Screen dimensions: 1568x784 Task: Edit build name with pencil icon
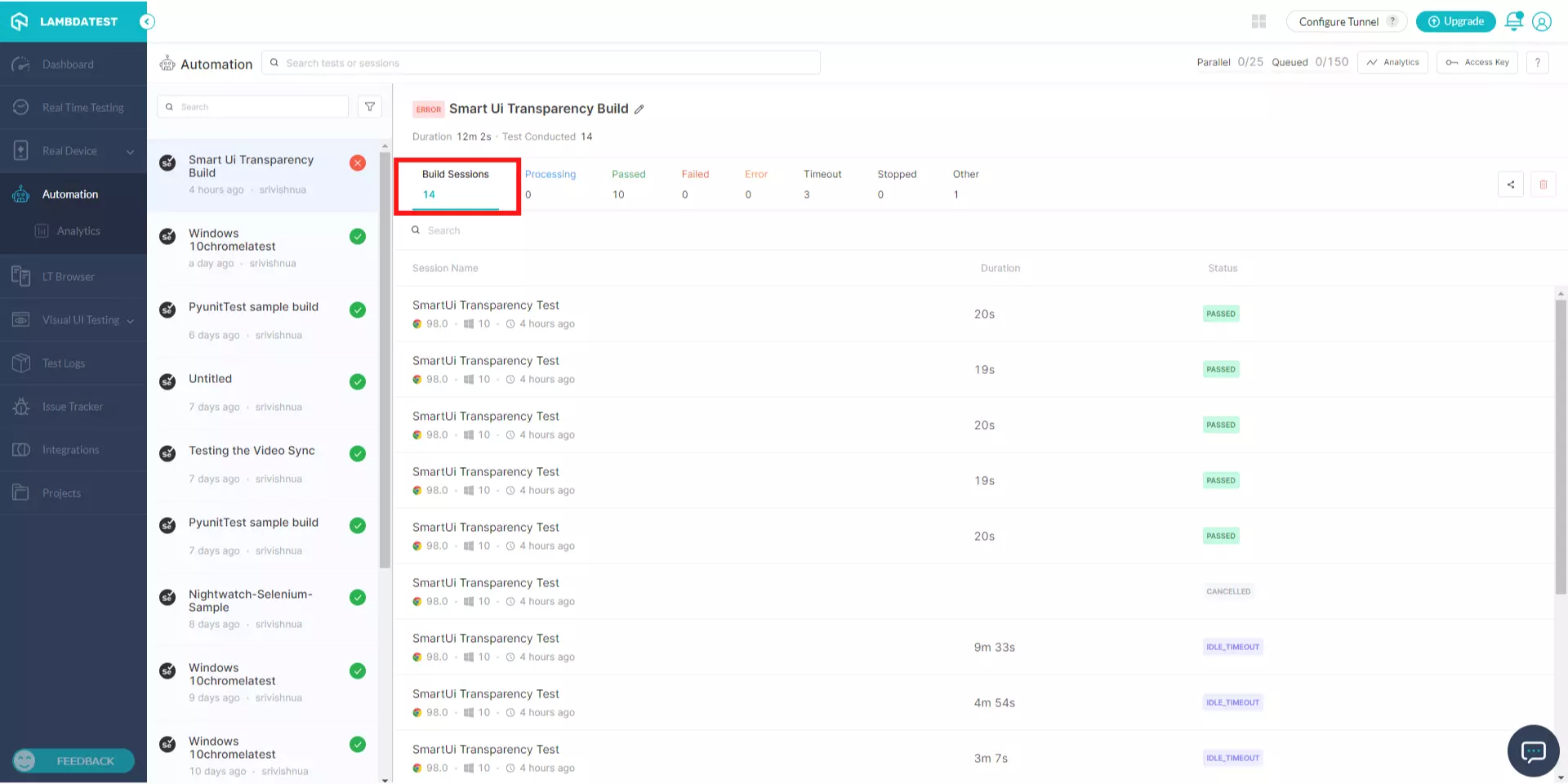[x=639, y=109]
